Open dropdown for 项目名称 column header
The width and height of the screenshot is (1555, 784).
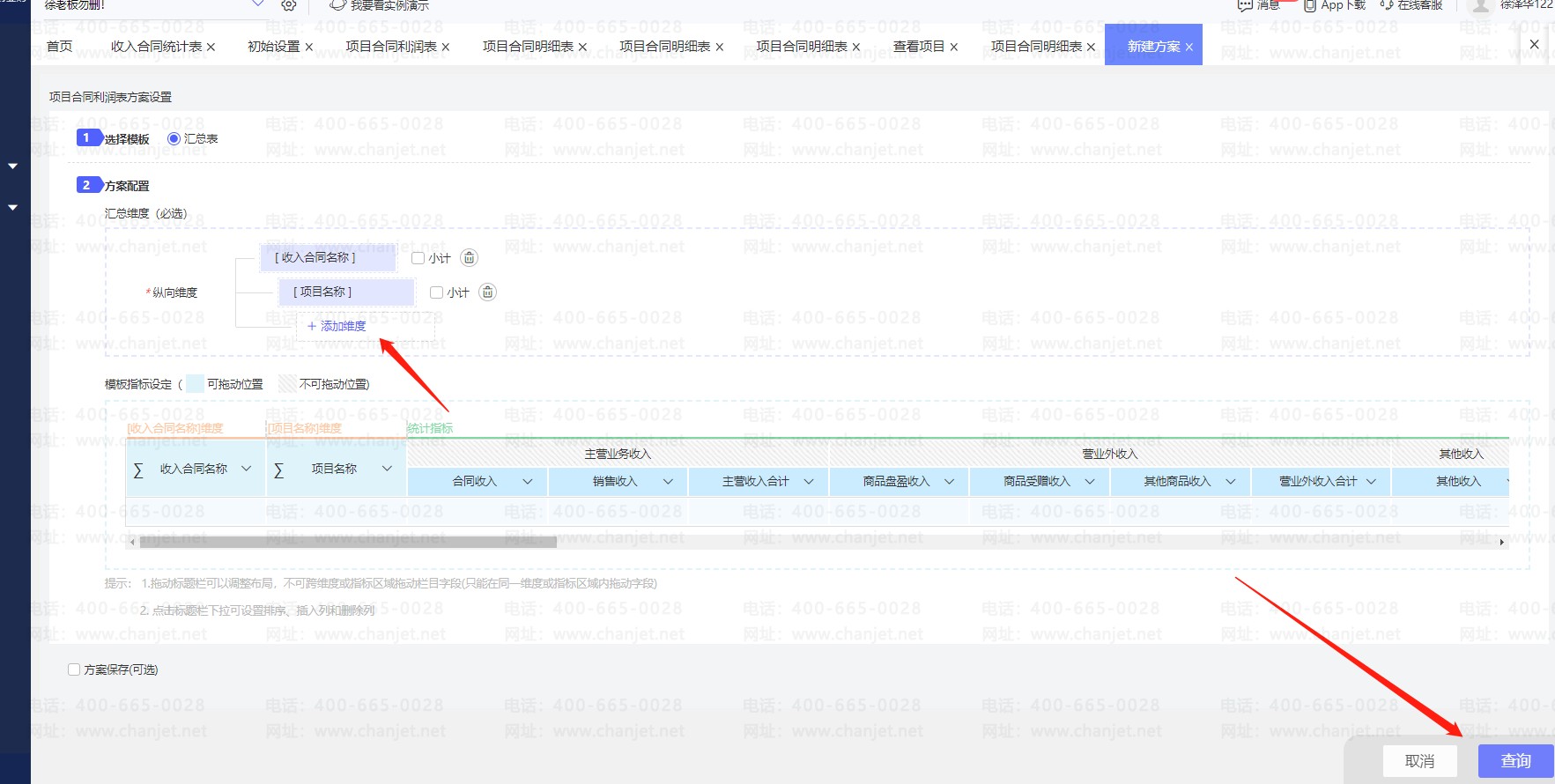[x=387, y=469]
